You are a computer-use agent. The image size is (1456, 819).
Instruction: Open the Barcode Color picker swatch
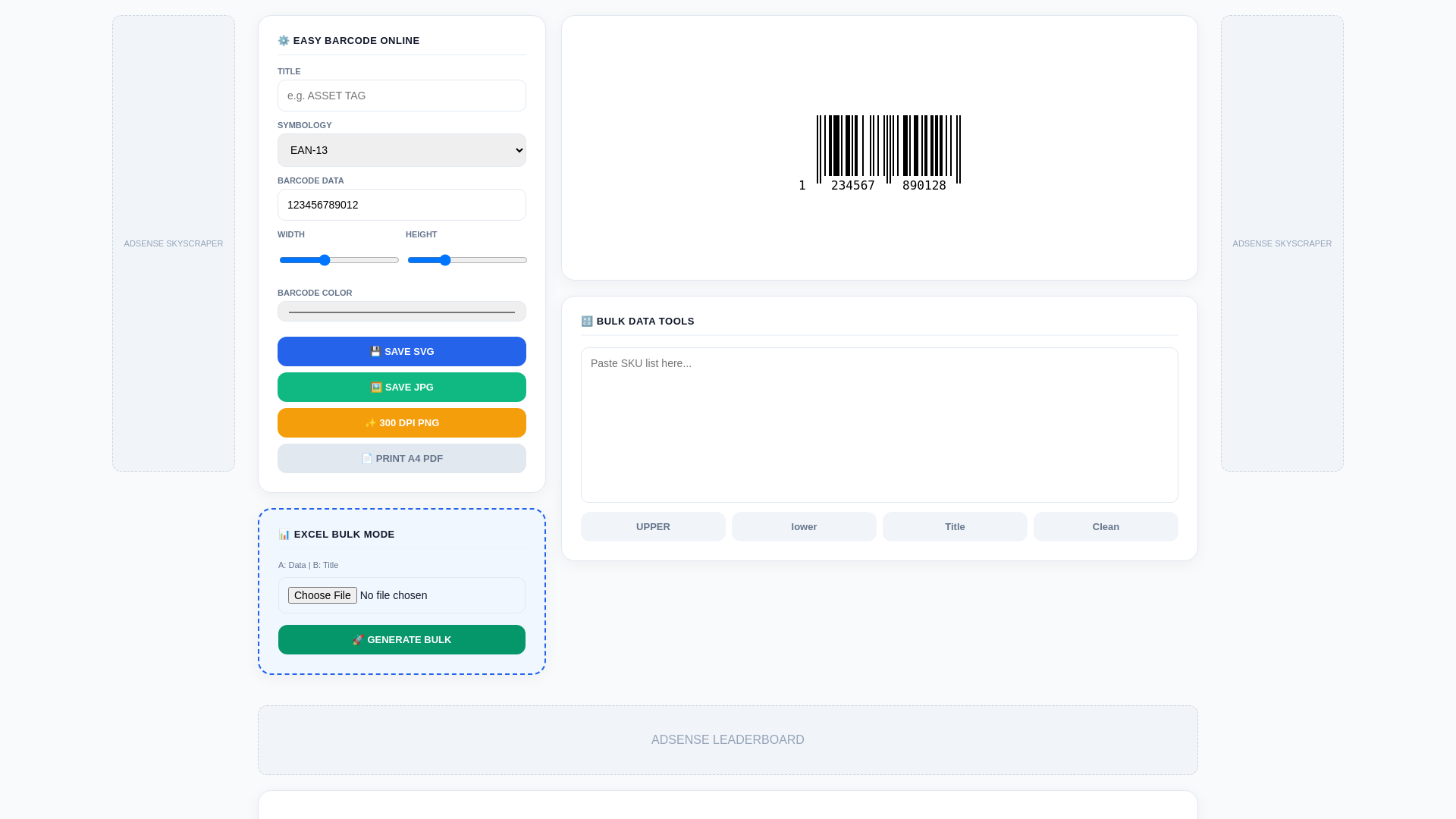[401, 312]
